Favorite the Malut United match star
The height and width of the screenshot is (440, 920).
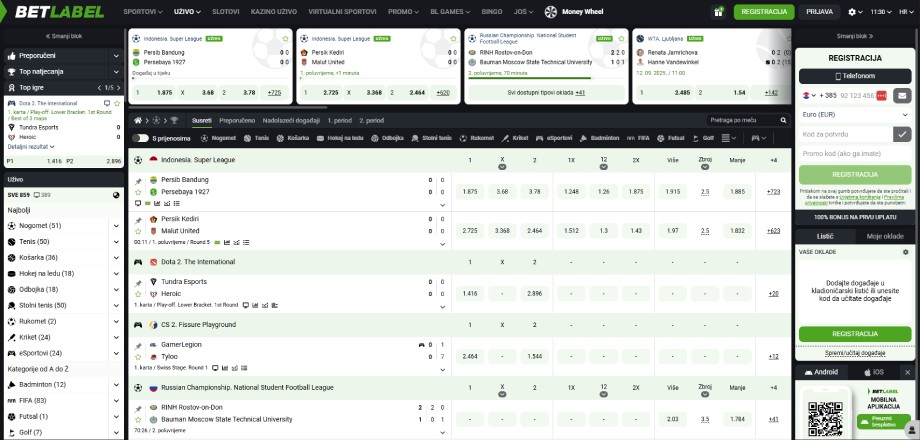[138, 231]
